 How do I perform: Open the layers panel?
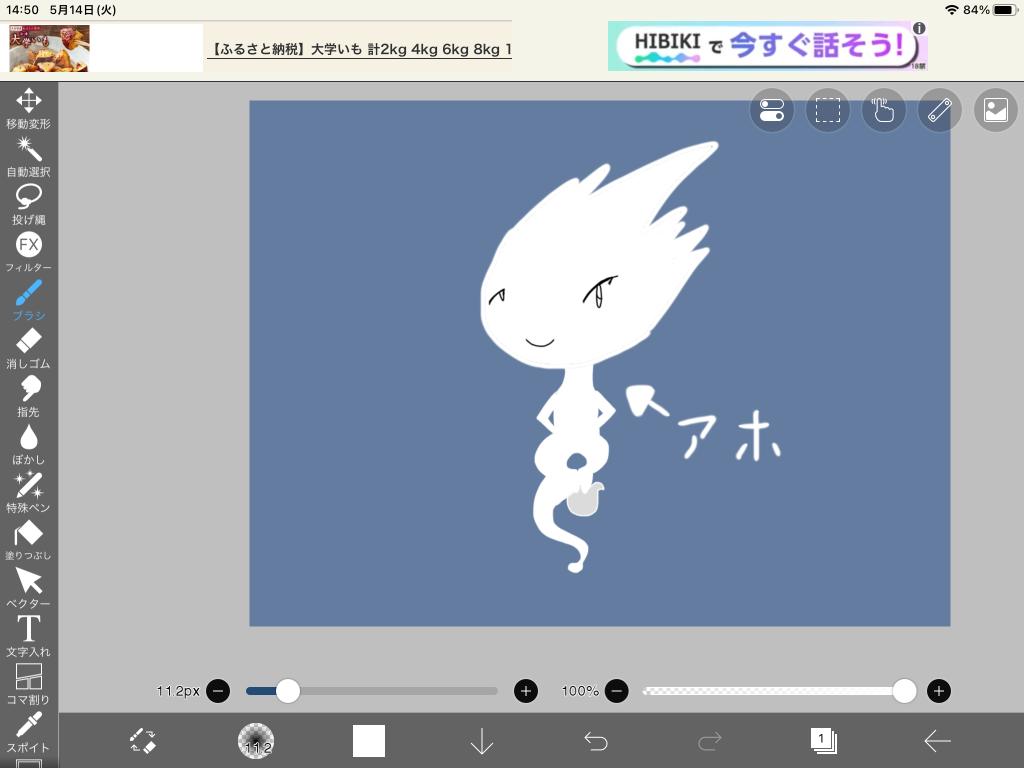click(823, 741)
